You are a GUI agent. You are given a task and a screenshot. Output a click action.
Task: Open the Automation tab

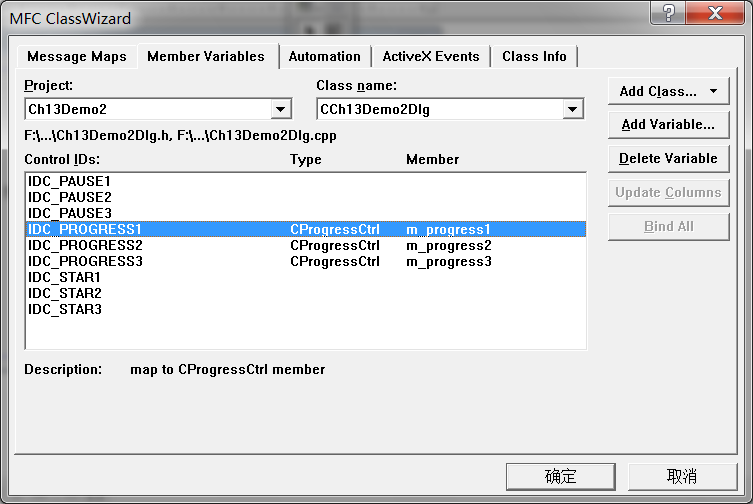pos(325,57)
